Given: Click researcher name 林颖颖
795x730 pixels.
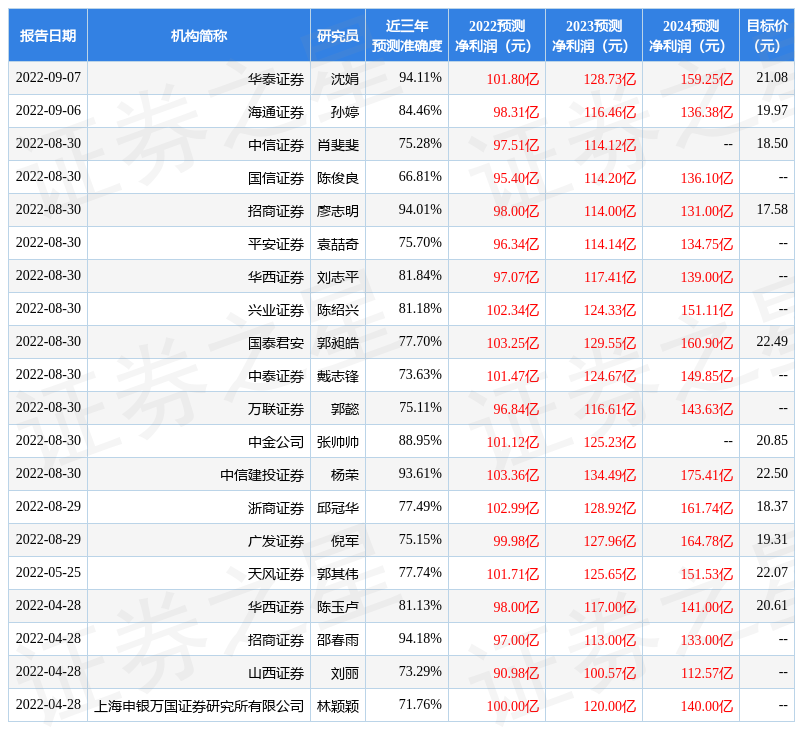Looking at the screenshot, I should (338, 705).
